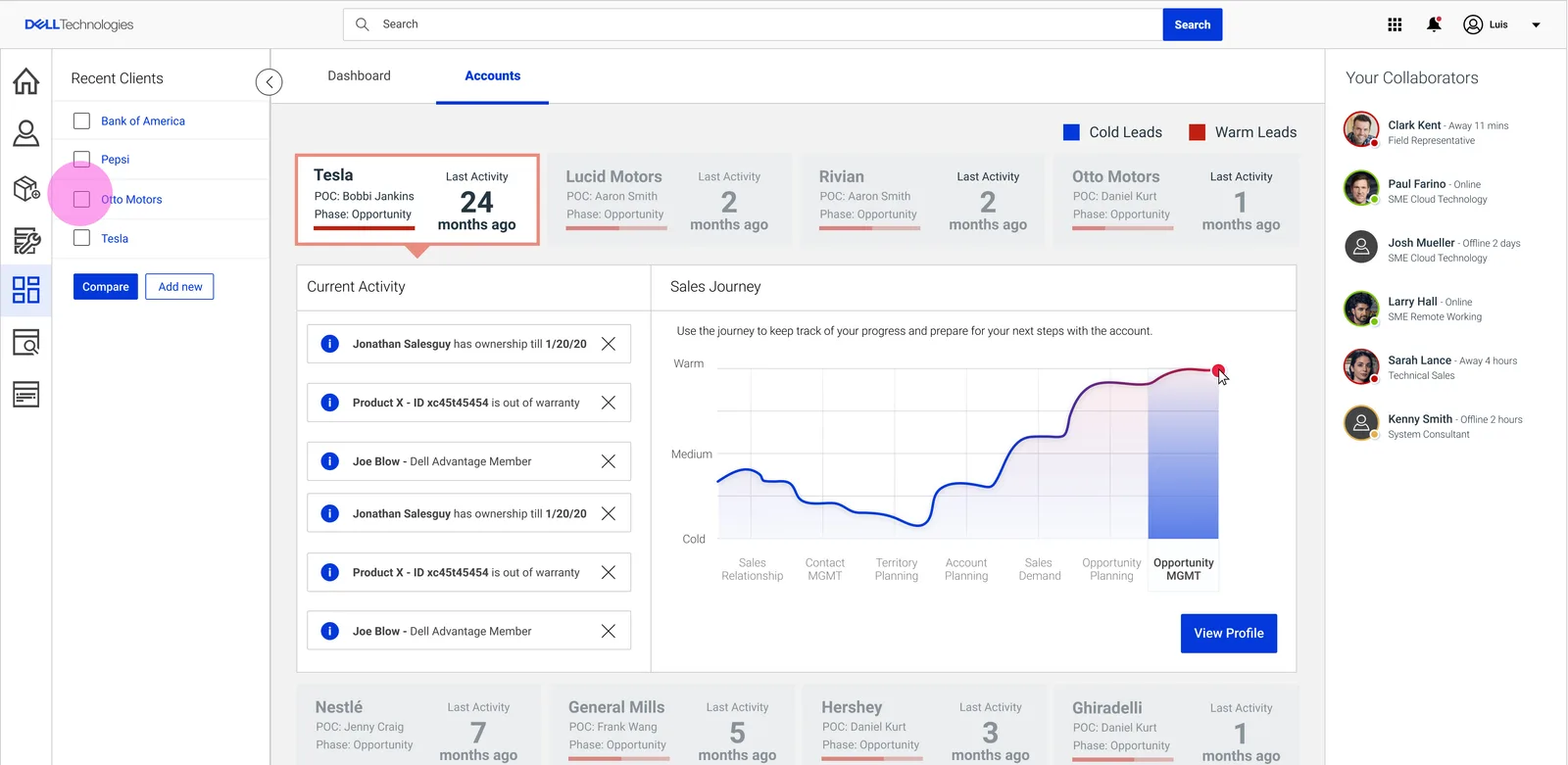Image resolution: width=1568 pixels, height=765 pixels.
Task: Open the Tesla link in Recent Clients
Action: pyautogui.click(x=115, y=238)
